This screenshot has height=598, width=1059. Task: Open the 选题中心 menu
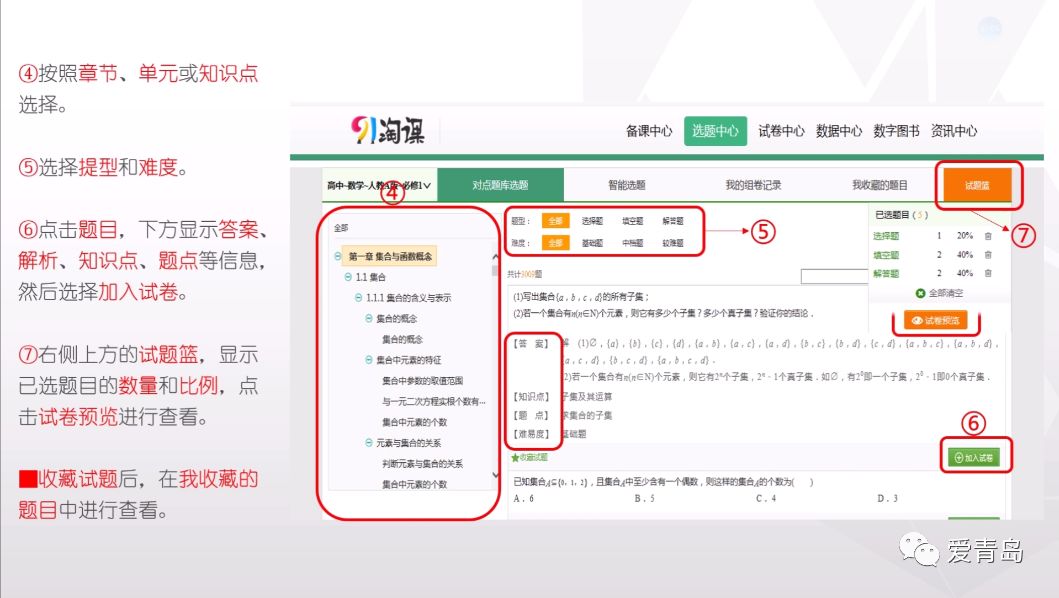715,131
